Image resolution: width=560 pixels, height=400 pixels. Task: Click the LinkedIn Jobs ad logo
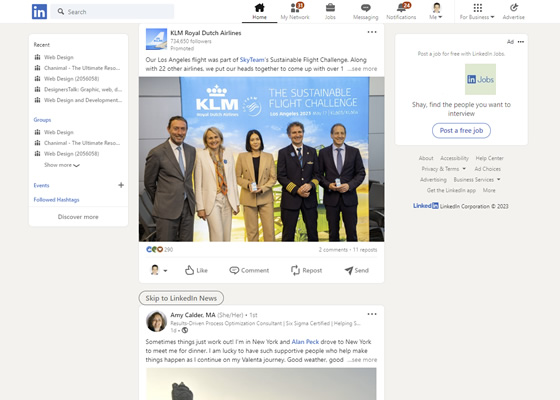480,79
